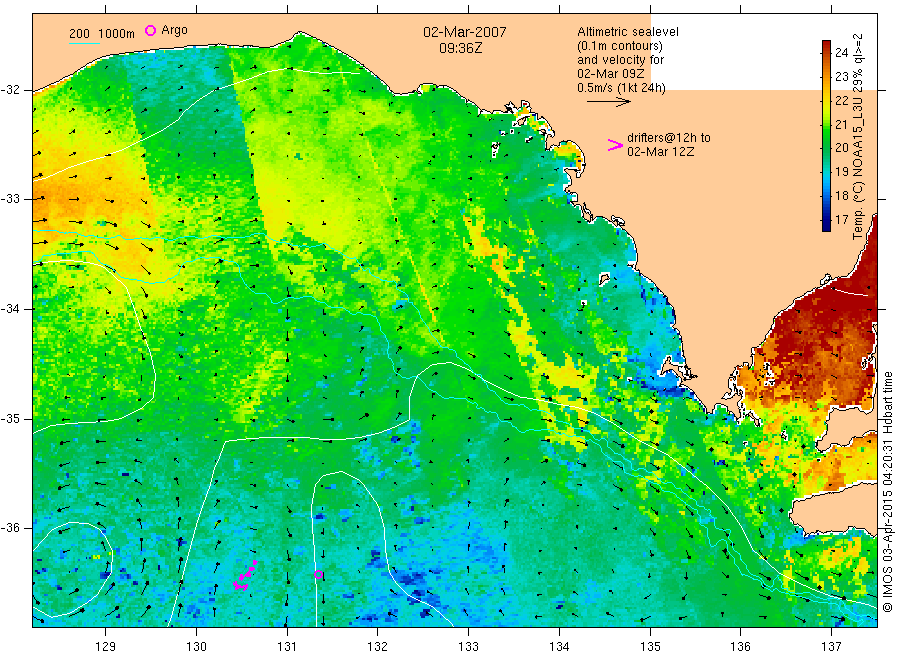Image resolution: width=900 pixels, height=660 pixels.
Task: Click the 'Argo' legend label
Action: [x=174, y=30]
